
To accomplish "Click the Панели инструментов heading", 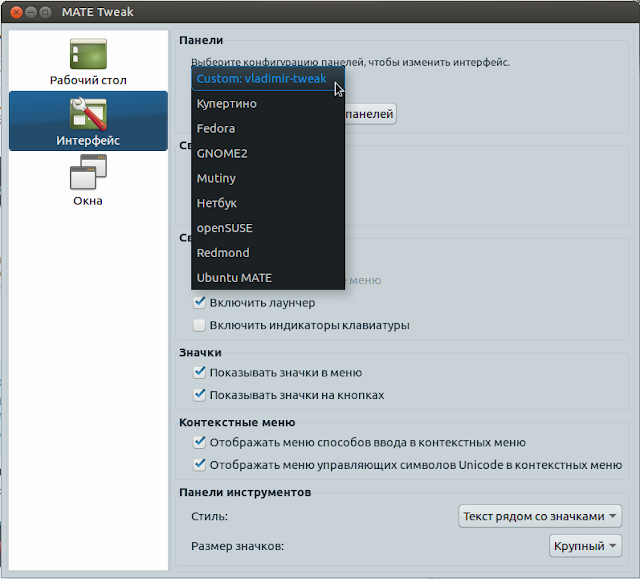I will (245, 492).
